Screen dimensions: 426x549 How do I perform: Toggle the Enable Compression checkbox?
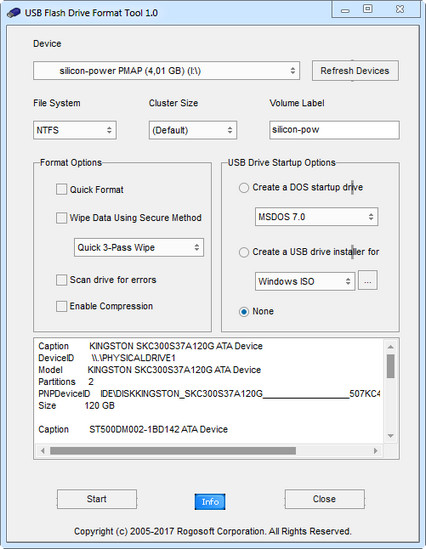point(62,306)
